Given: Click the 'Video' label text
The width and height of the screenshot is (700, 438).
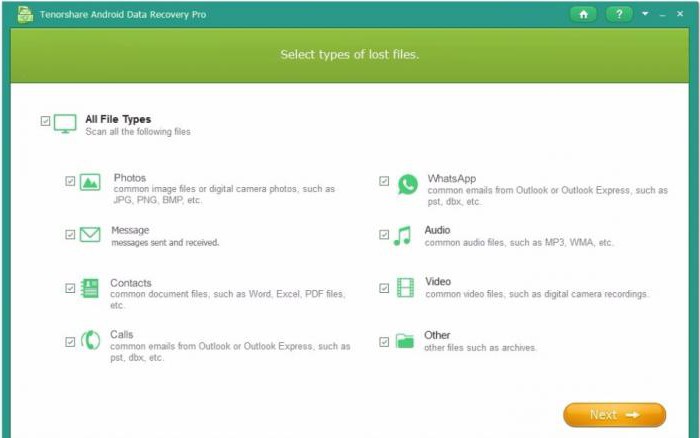Looking at the screenshot, I should click(x=438, y=281).
